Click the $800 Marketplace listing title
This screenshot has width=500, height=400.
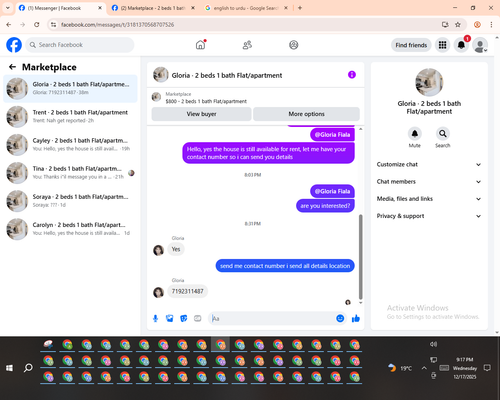click(206, 101)
